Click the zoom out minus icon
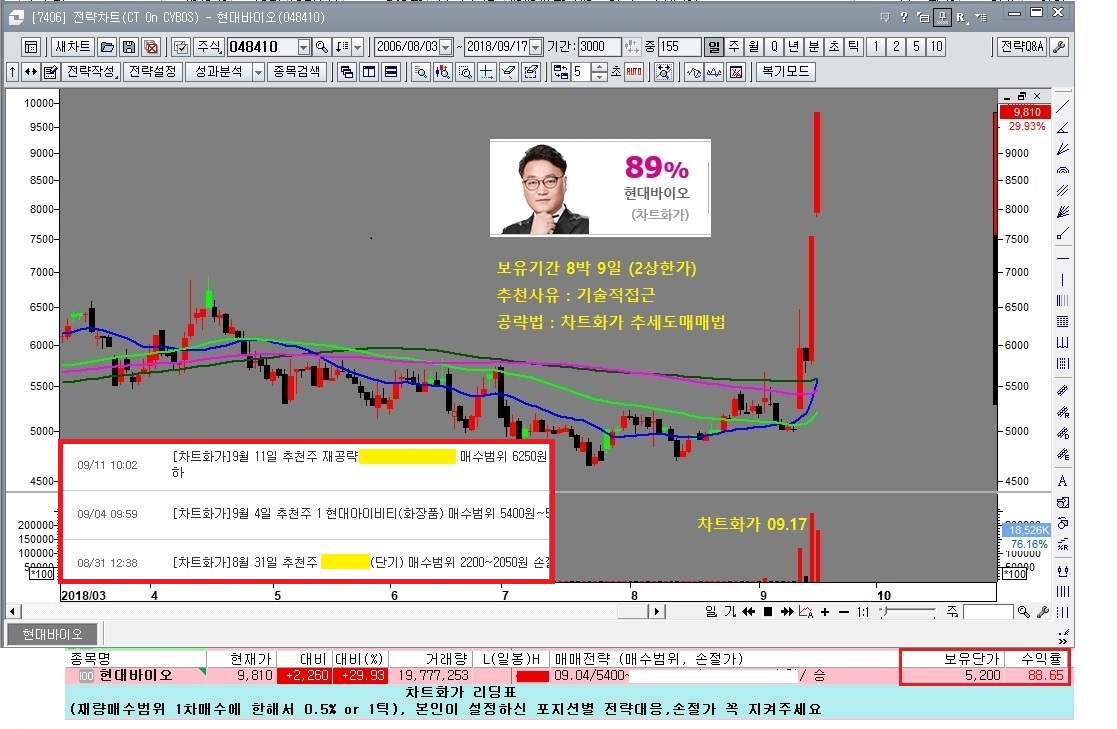This screenshot has width=1117, height=729. pyautogui.click(x=844, y=611)
